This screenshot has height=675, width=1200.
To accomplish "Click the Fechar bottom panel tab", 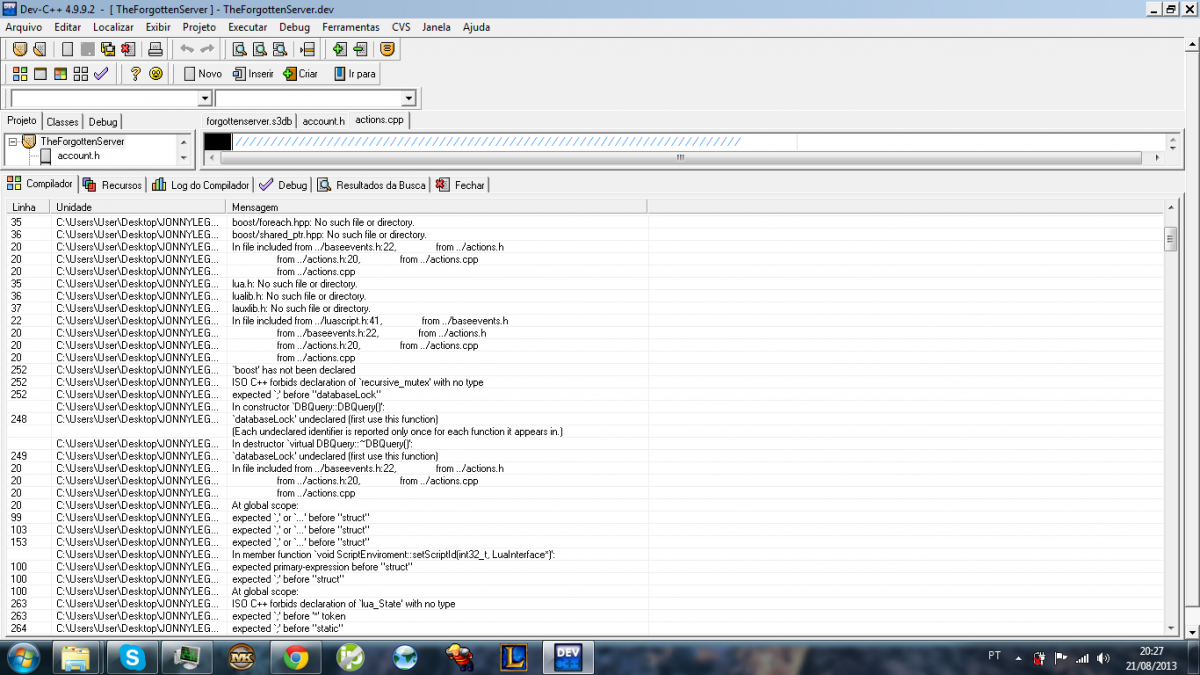I will (x=461, y=185).
